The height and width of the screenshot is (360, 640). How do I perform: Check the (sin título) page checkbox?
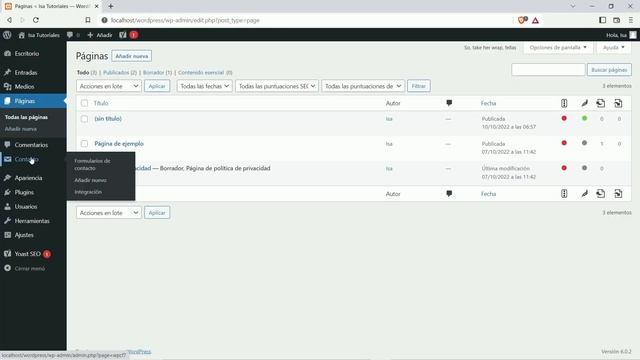click(84, 119)
